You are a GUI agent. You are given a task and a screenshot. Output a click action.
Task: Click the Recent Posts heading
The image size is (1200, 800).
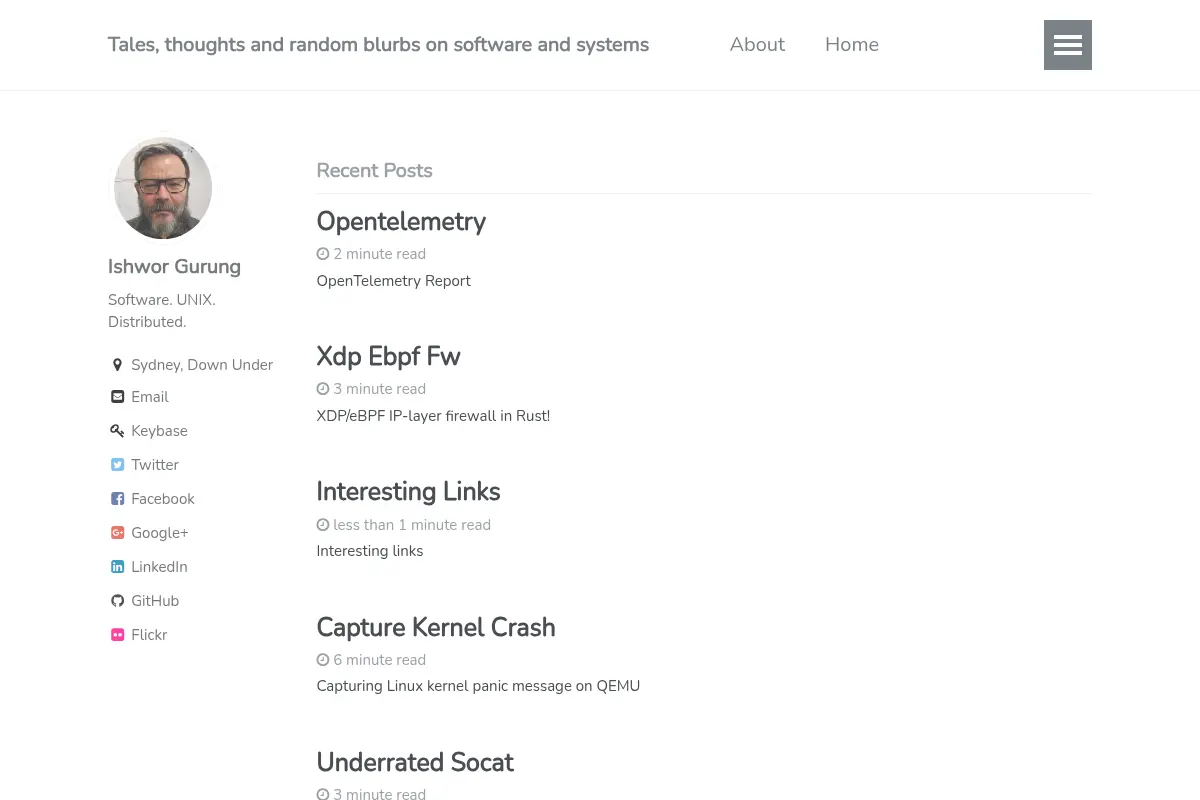point(374,171)
